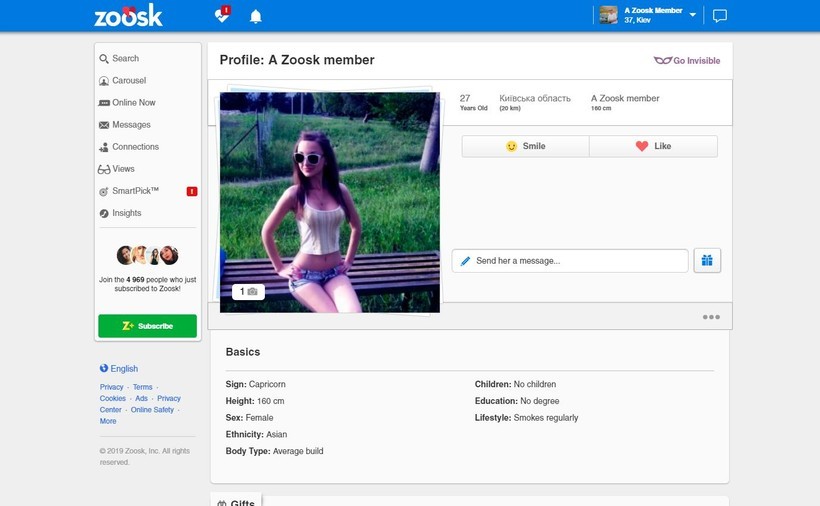
Task: Click the pencil icon in message field
Action: pyautogui.click(x=465, y=261)
